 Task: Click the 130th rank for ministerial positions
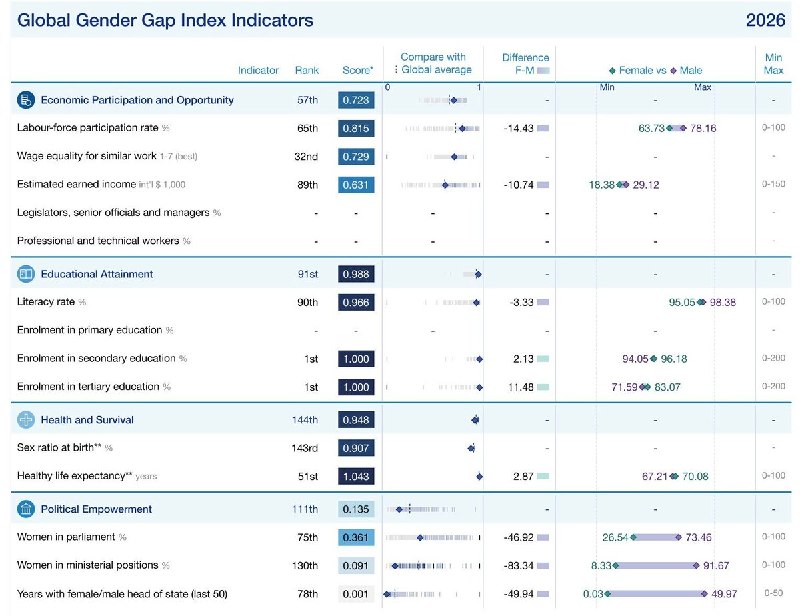pos(305,565)
